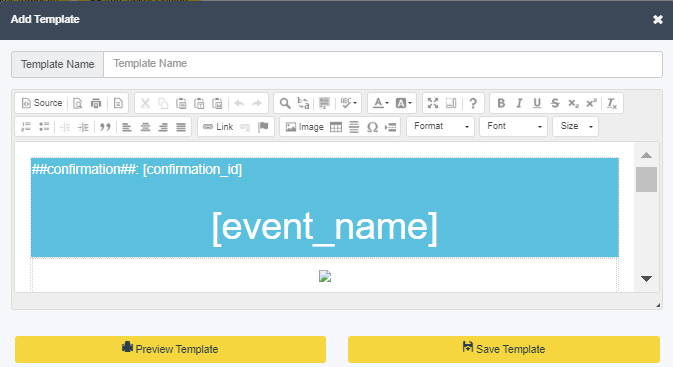Click Paste as plain text icon
The width and height of the screenshot is (673, 367).
click(199, 103)
